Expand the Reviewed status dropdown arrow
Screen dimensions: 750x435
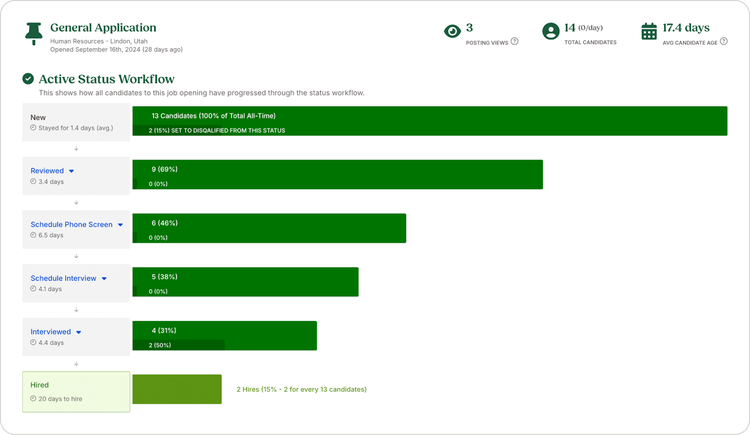[71, 171]
